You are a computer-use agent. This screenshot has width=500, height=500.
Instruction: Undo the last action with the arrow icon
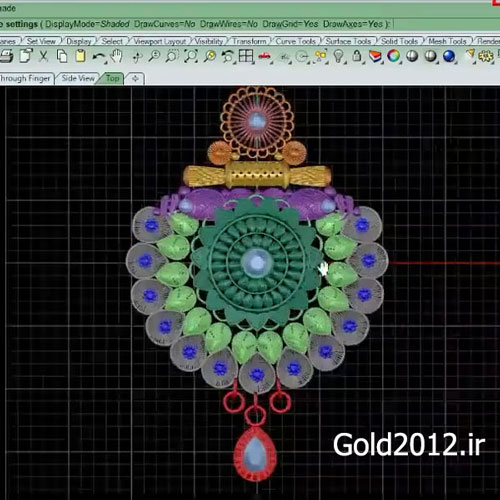click(99, 57)
